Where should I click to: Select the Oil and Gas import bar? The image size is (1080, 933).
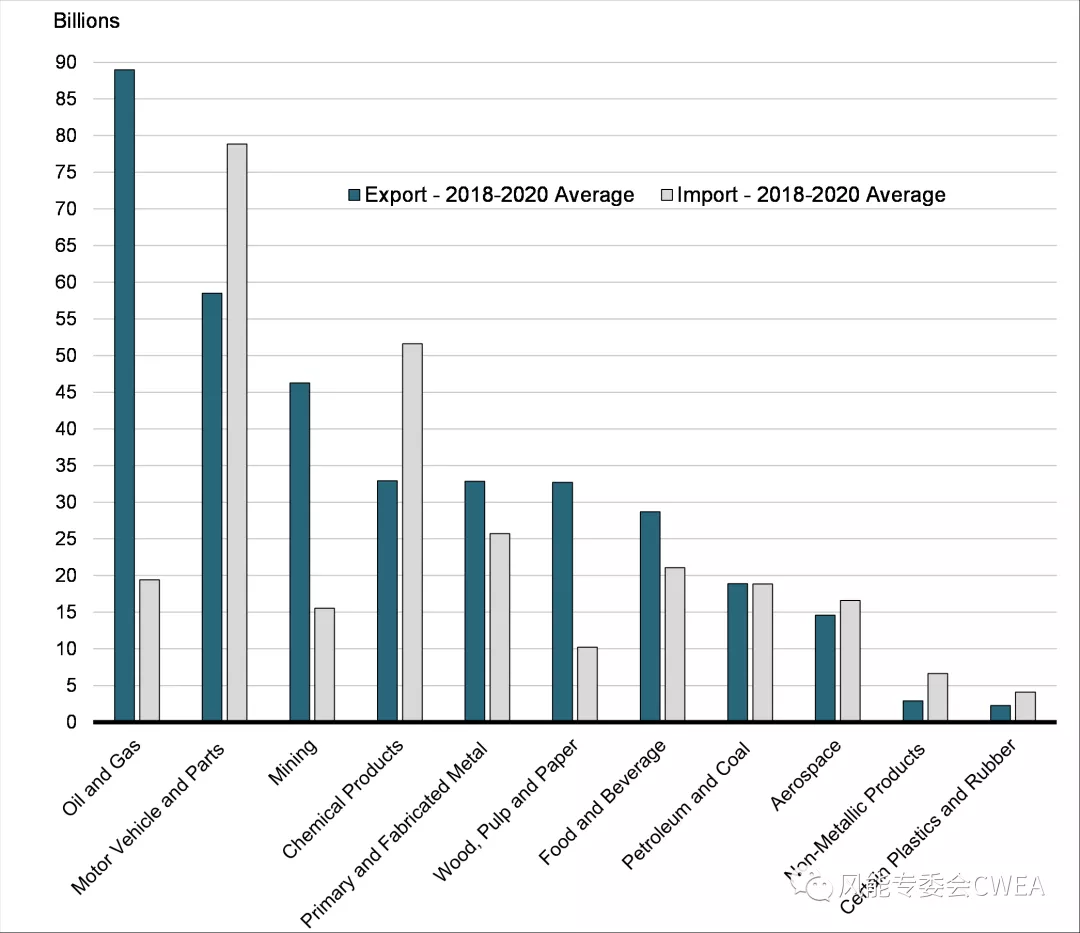149,650
